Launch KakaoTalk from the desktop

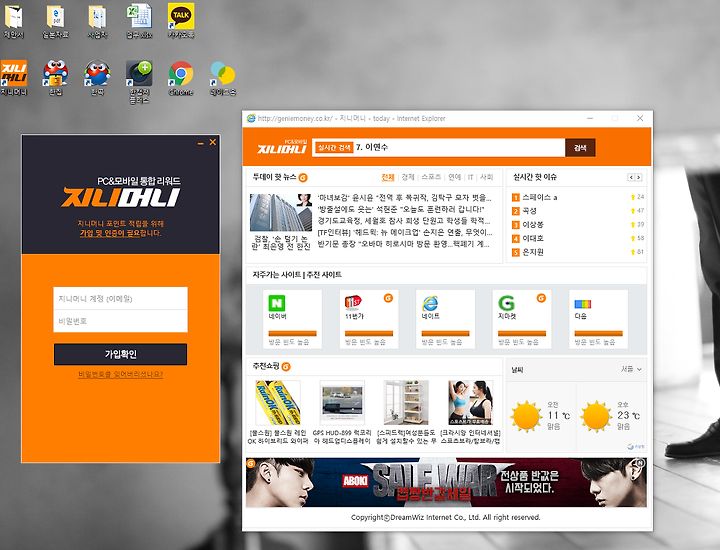coord(181,21)
